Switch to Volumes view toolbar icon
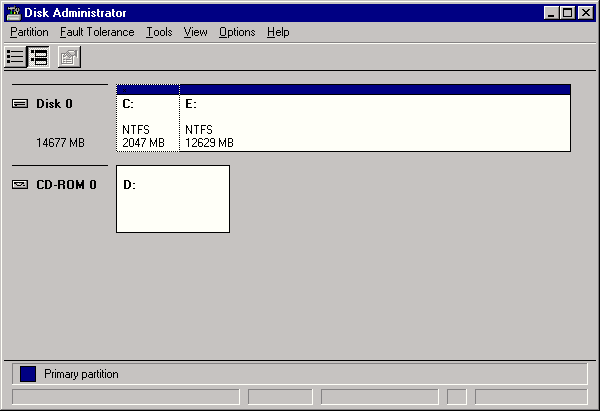 [17, 57]
